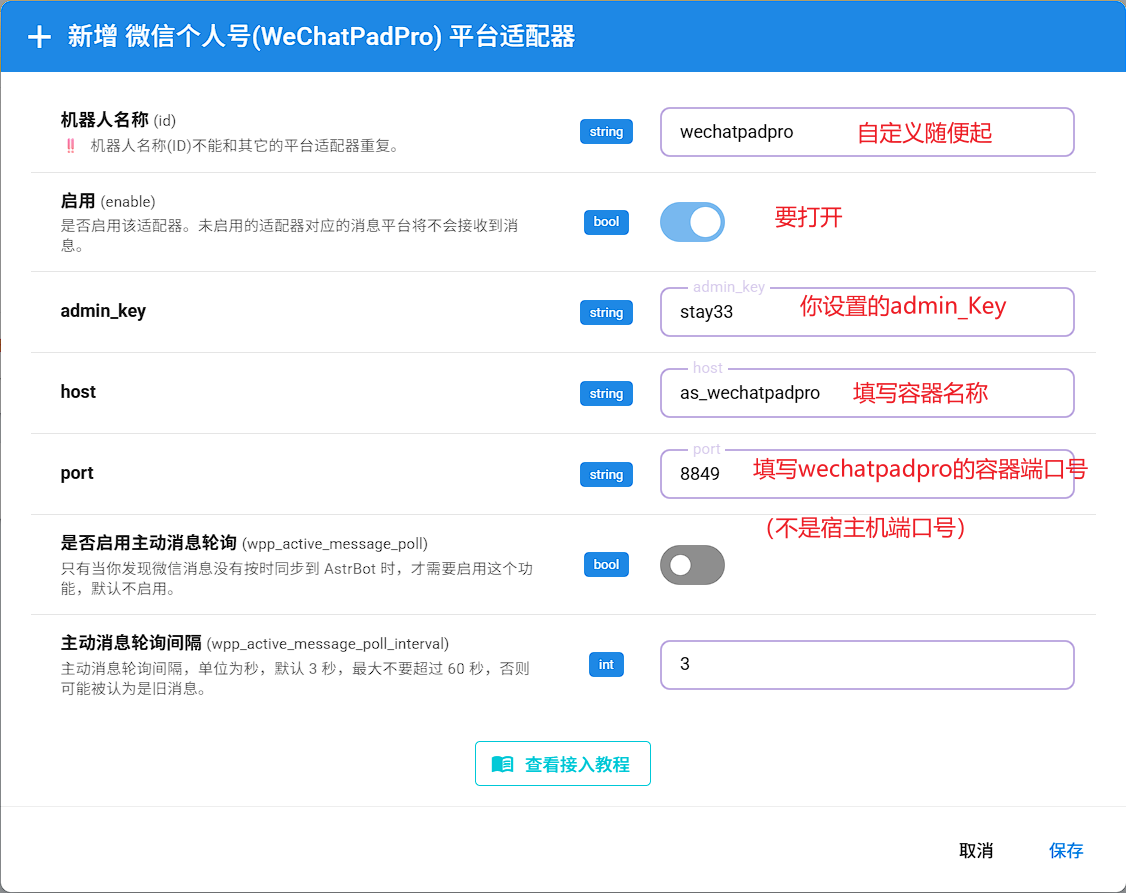This screenshot has width=1126, height=893.
Task: Click 取消 to cancel the dialog
Action: pos(976,851)
